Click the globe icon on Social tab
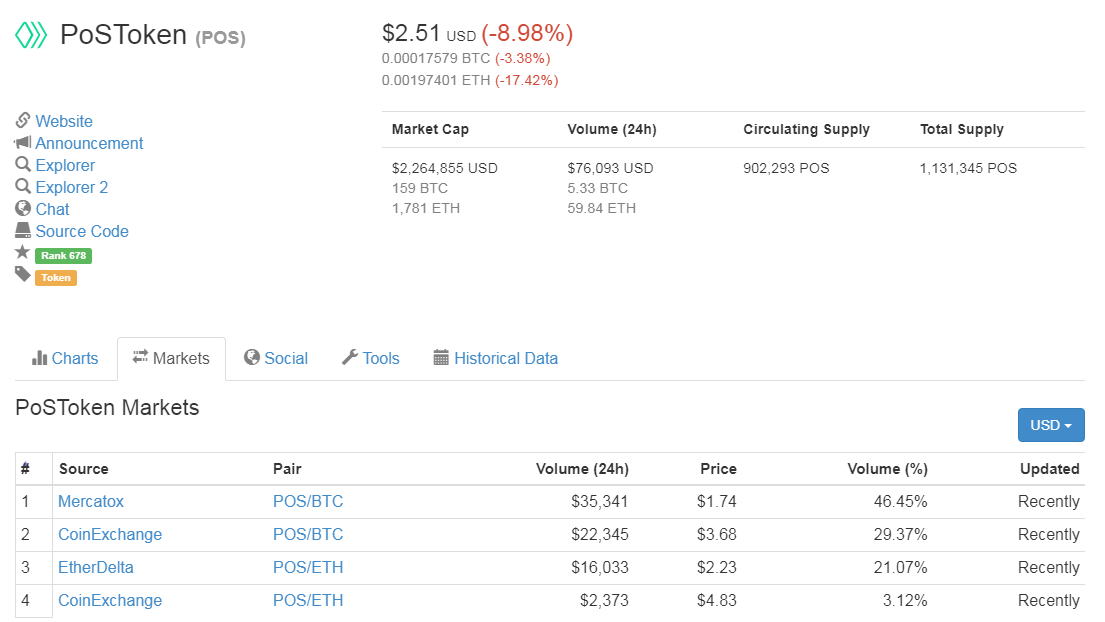 [x=252, y=358]
